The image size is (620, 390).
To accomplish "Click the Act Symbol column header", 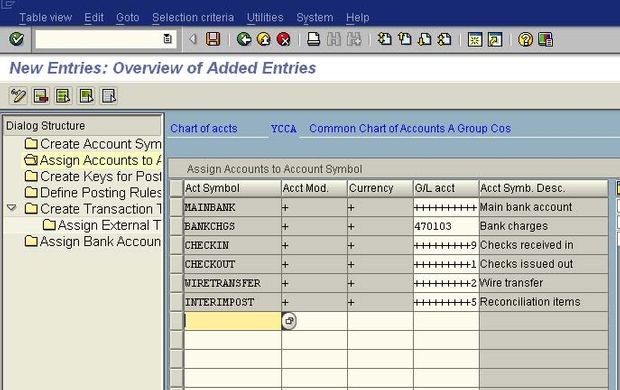I will tap(232, 188).
